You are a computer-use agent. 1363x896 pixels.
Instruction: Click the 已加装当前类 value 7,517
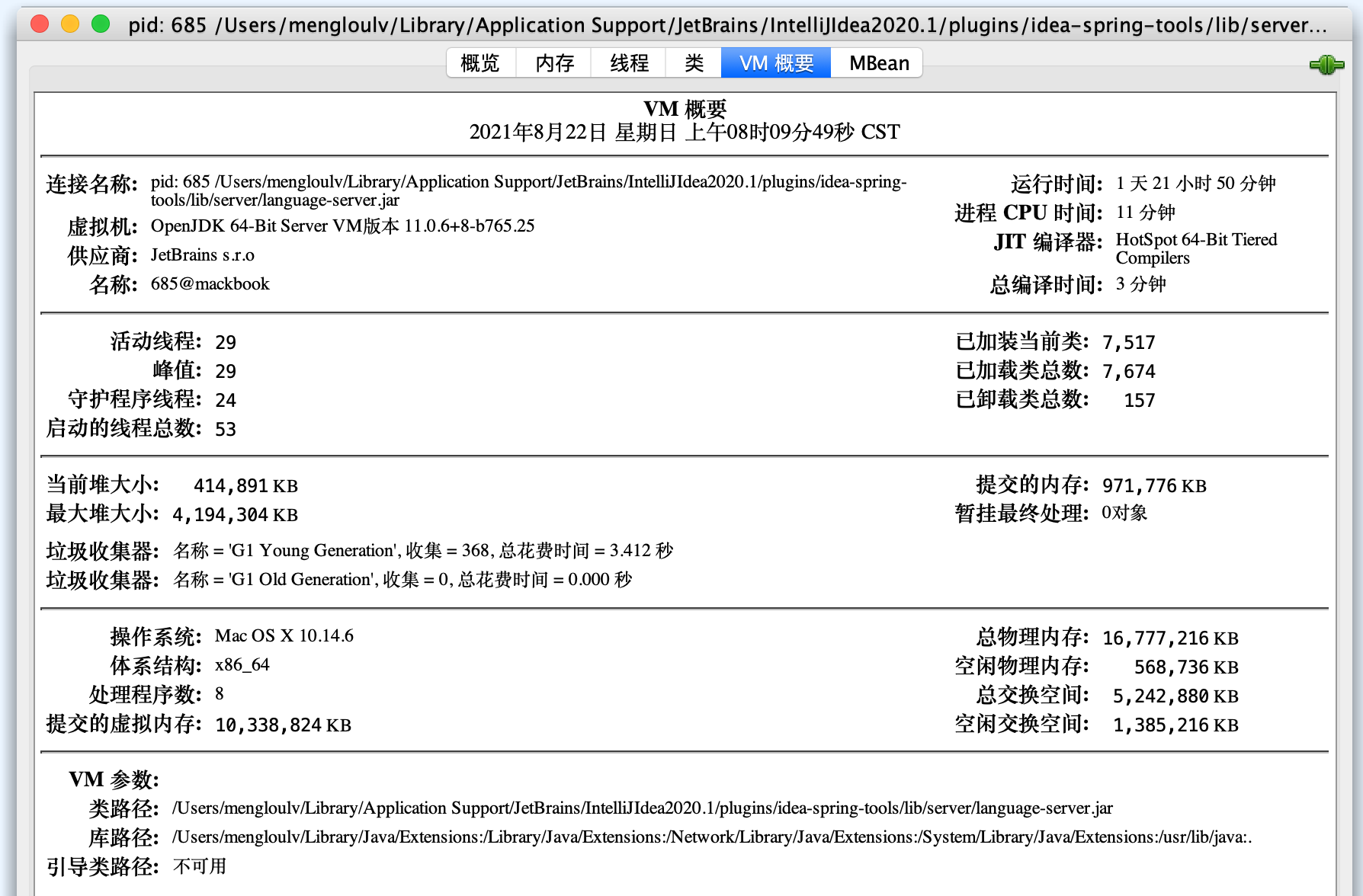[1129, 342]
